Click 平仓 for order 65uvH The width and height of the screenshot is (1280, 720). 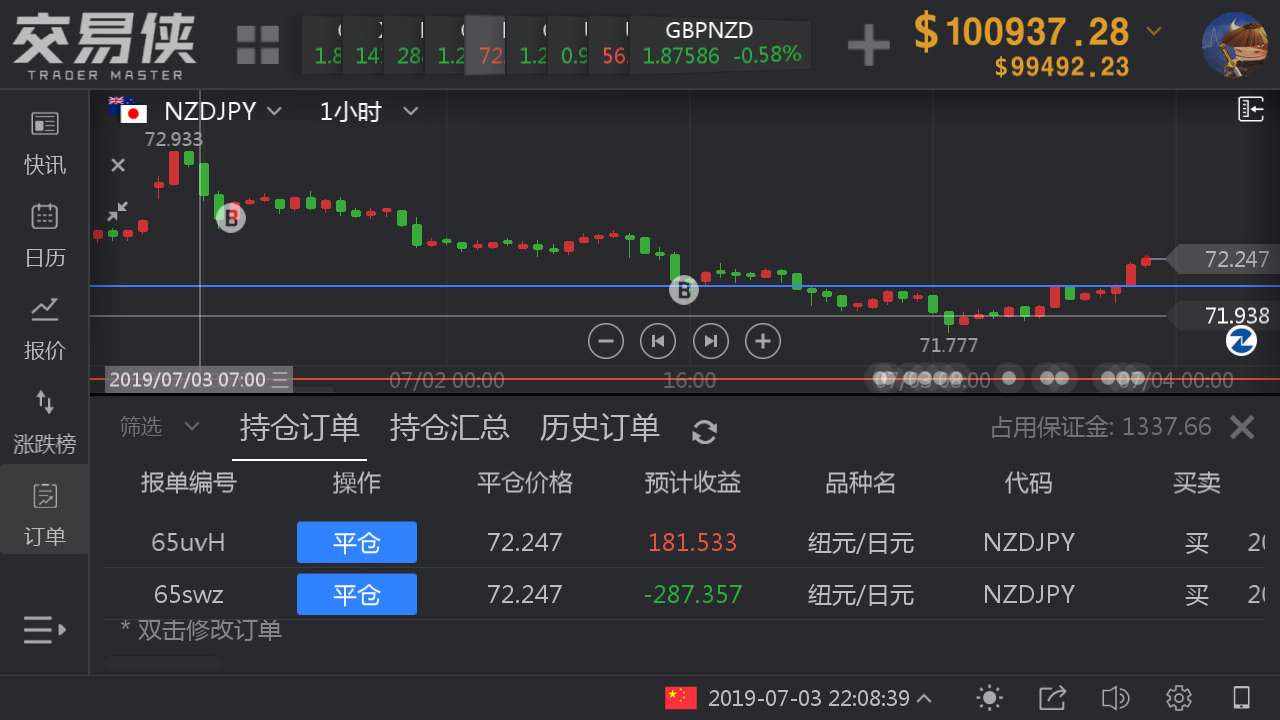point(356,542)
